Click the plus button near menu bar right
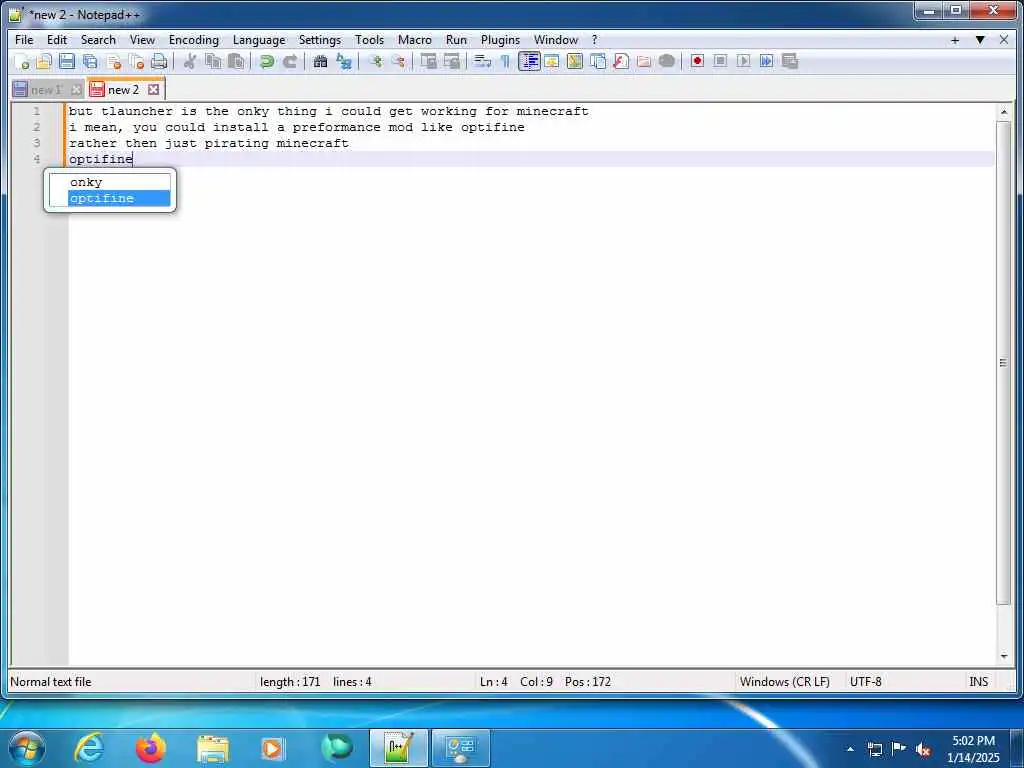Screen dimensions: 1024x768 (x=955, y=40)
